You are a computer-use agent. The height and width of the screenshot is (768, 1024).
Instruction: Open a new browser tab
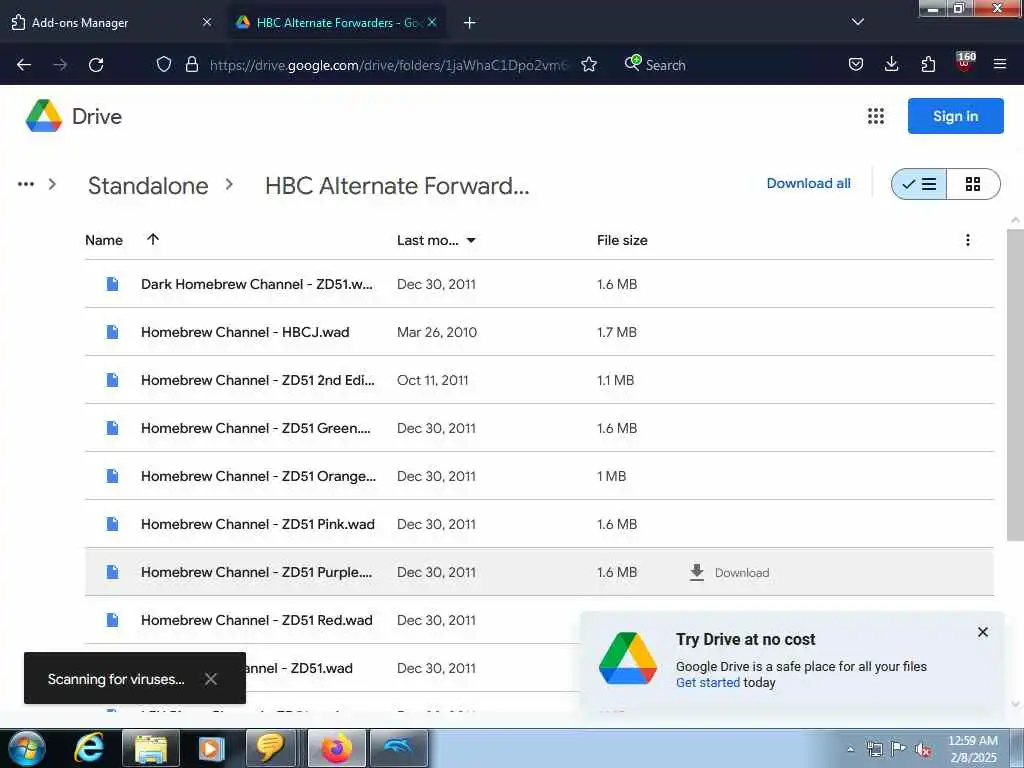coord(469,23)
